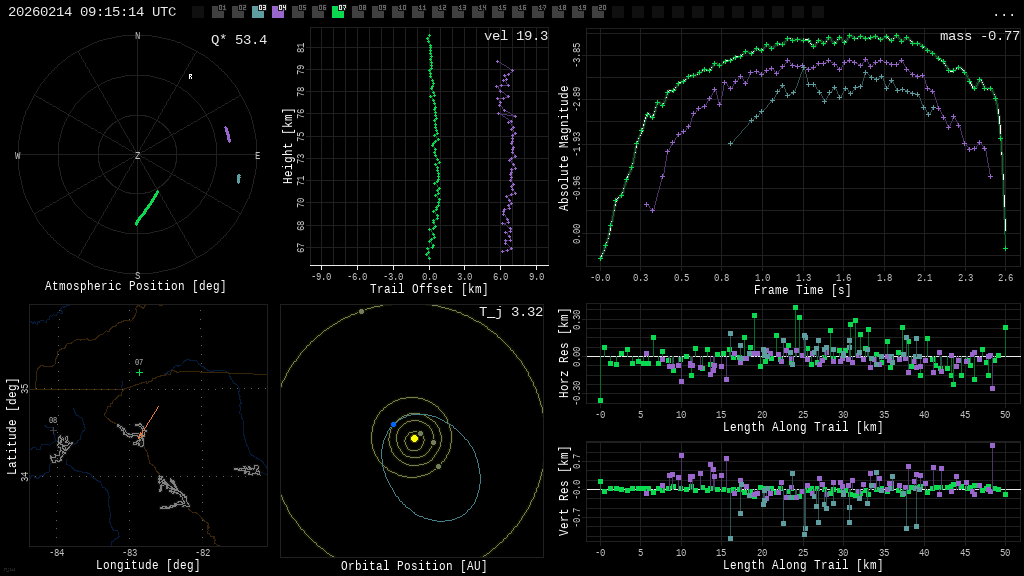Screen dimensions: 1024x576
Task: Click the orange trajectory line on map
Action: click(150, 418)
